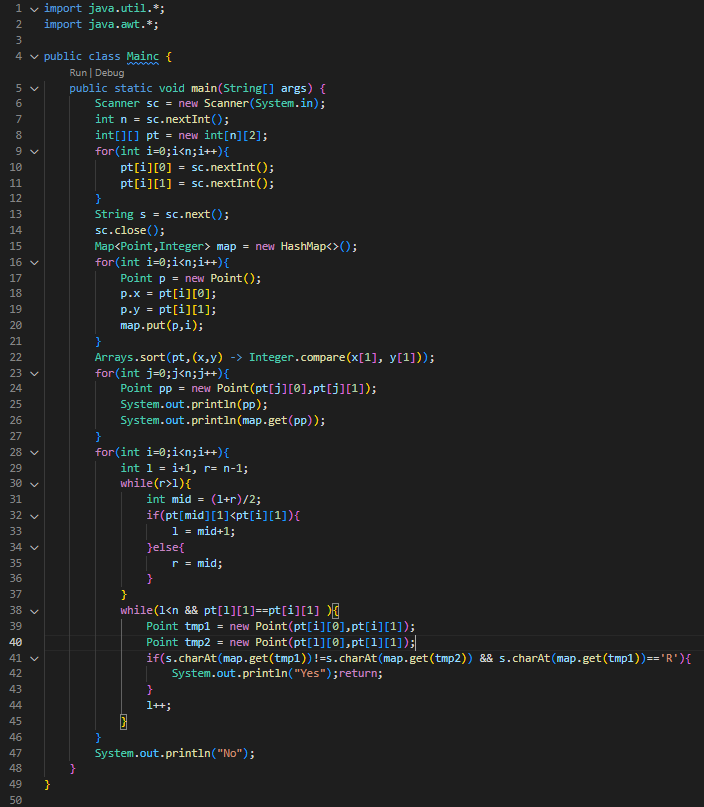Collapse the outer for loop on line 28
The height and width of the screenshot is (807, 704).
pyautogui.click(x=34, y=453)
